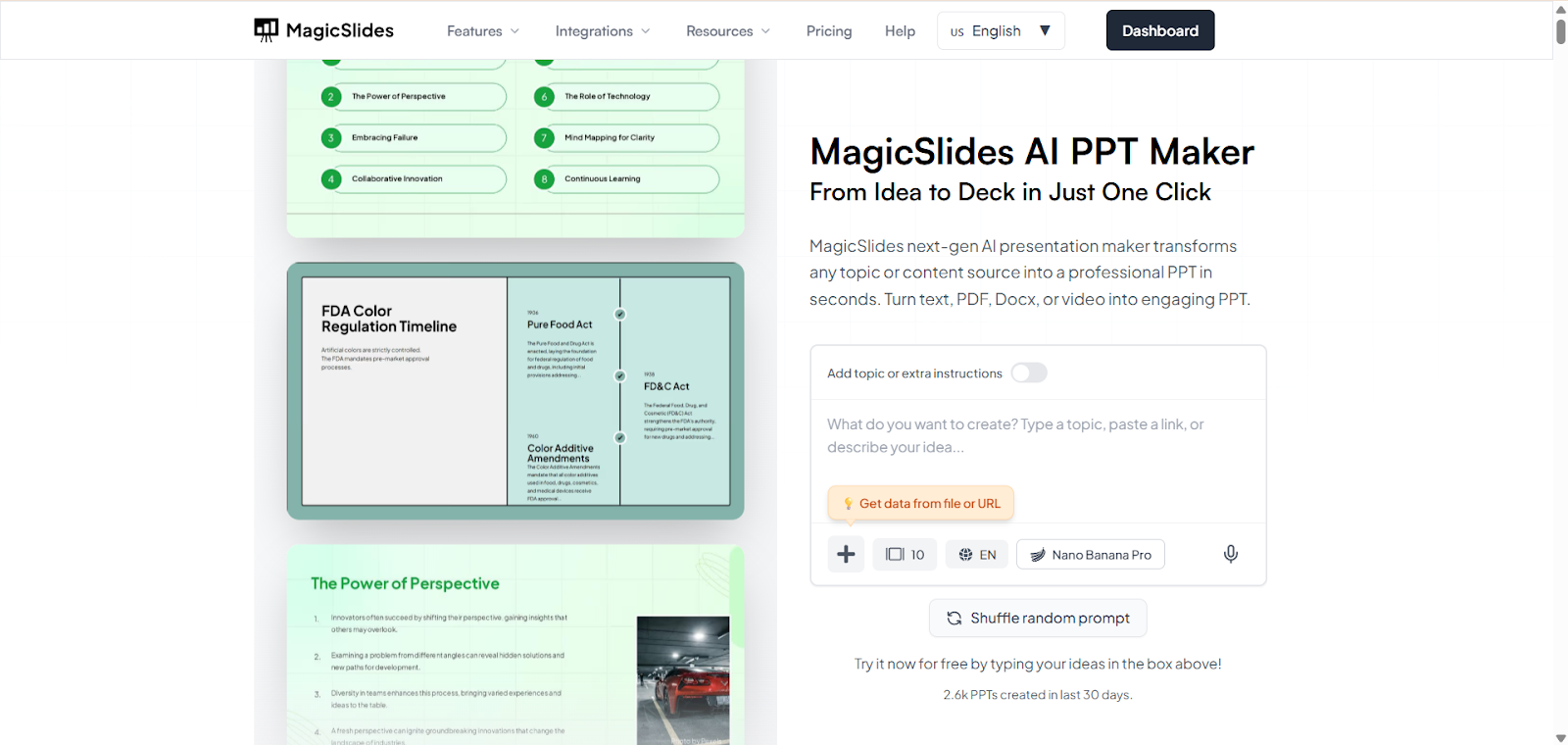Open the Nano Banana Pro model selector
This screenshot has height=745, width=1568.
pos(1091,555)
